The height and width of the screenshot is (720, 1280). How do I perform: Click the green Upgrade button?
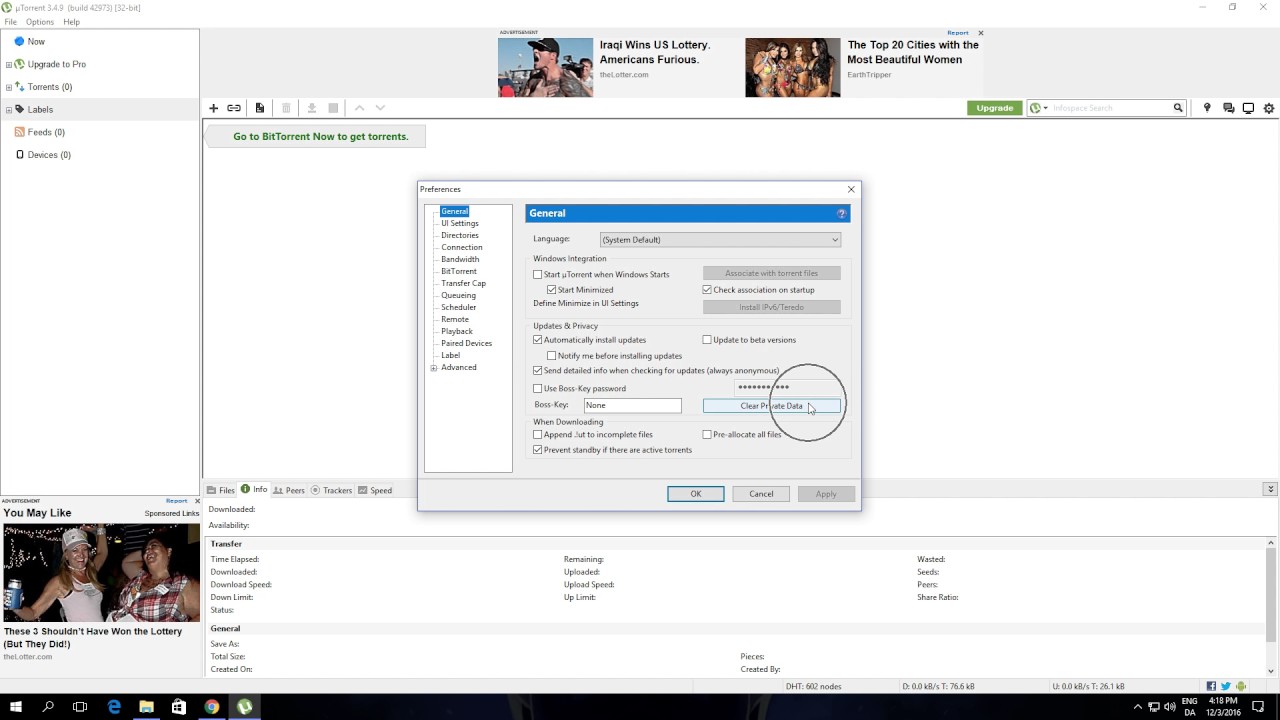[995, 108]
